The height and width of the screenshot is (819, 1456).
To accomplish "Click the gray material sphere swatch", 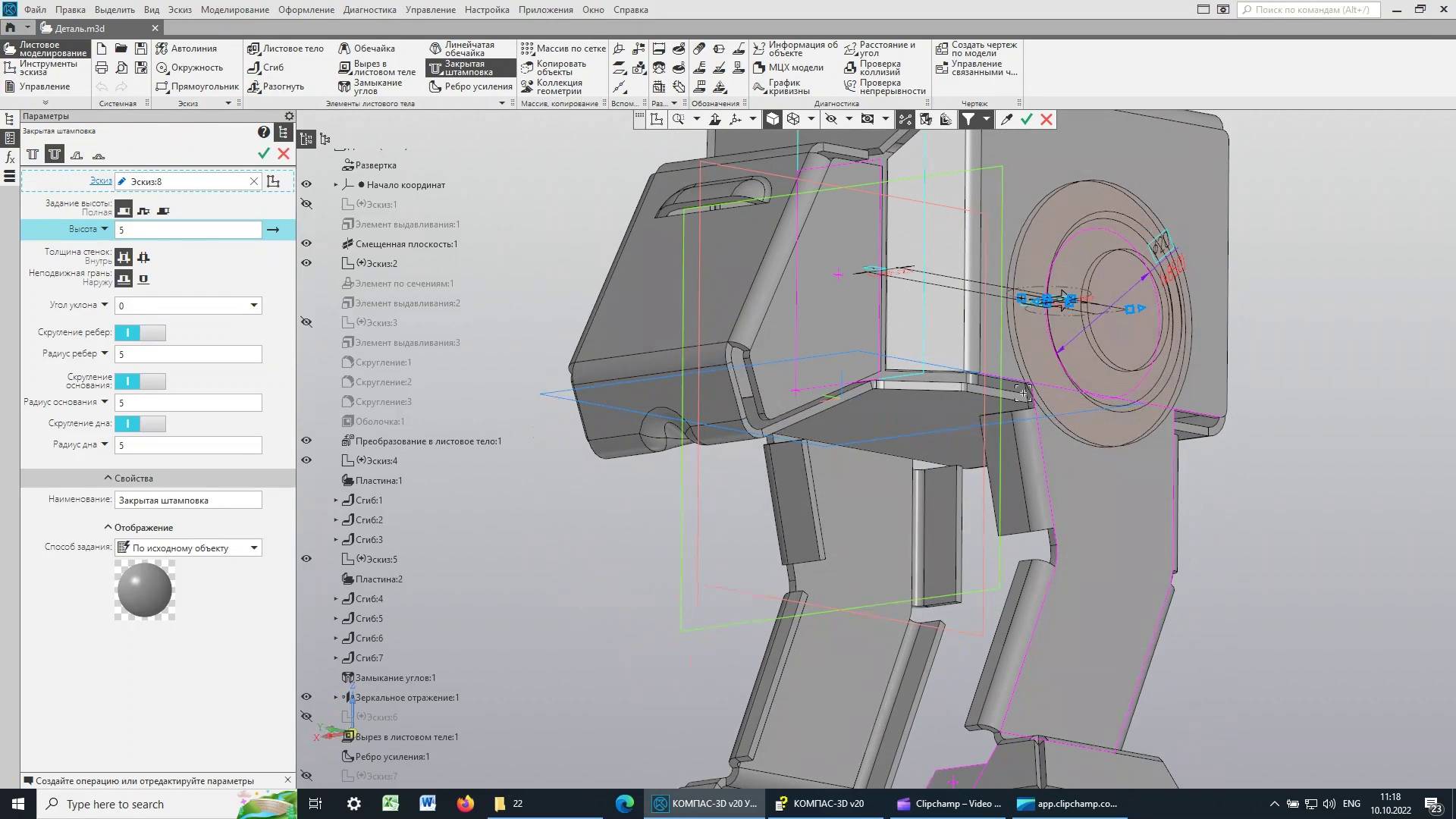I will point(145,591).
